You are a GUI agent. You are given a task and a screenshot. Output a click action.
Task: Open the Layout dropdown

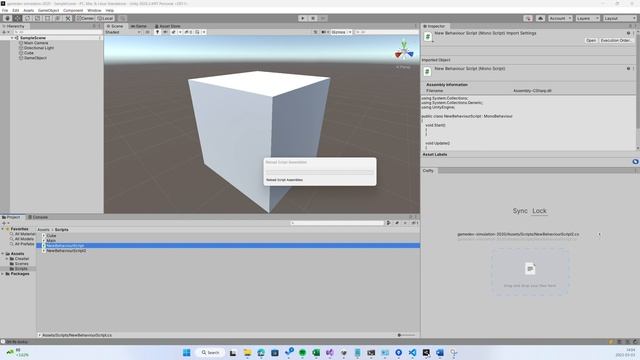point(619,18)
